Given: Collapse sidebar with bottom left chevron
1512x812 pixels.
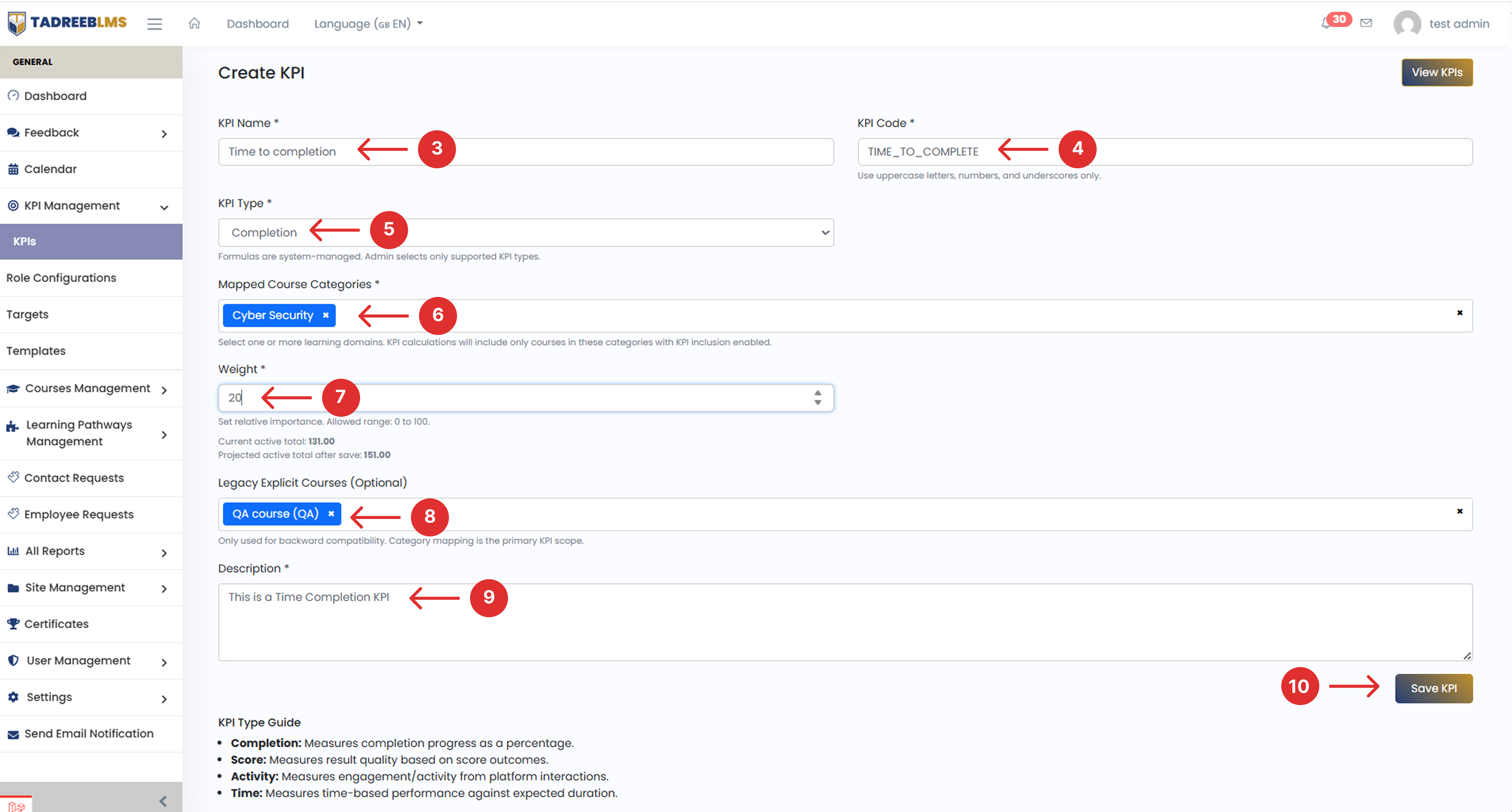Looking at the screenshot, I should [x=163, y=801].
